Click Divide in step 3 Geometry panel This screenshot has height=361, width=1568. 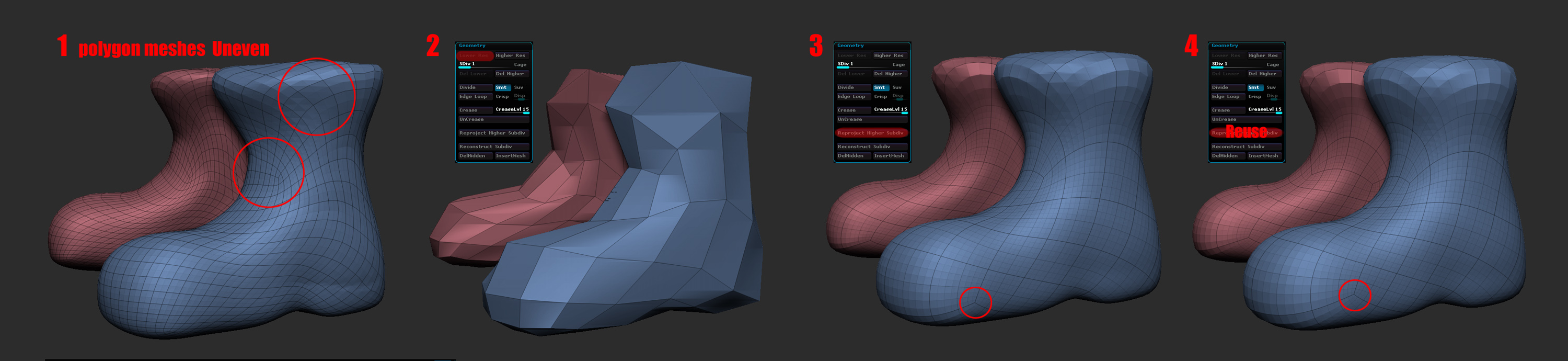pos(855,88)
